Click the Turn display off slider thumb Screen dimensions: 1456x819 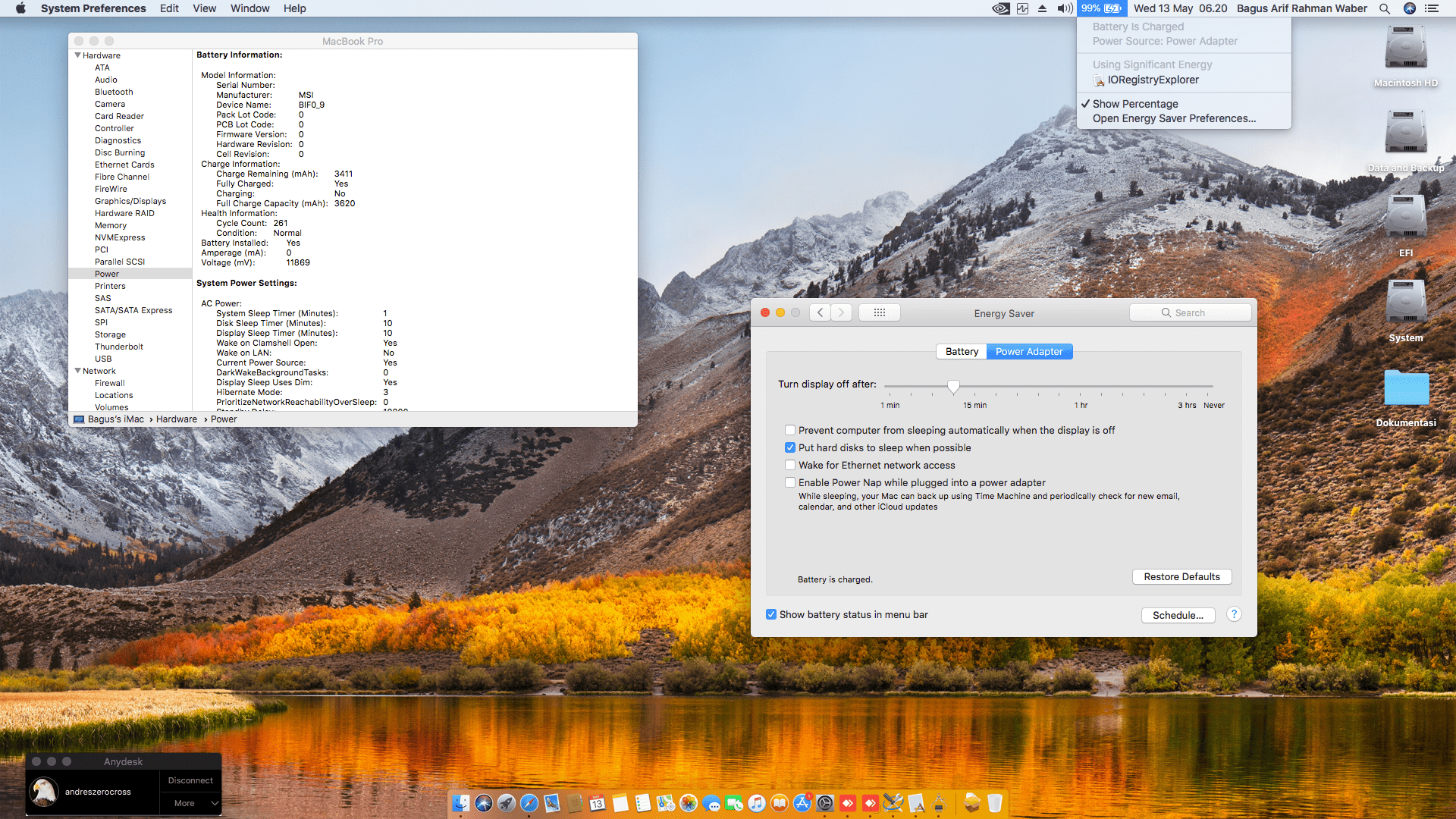(953, 386)
